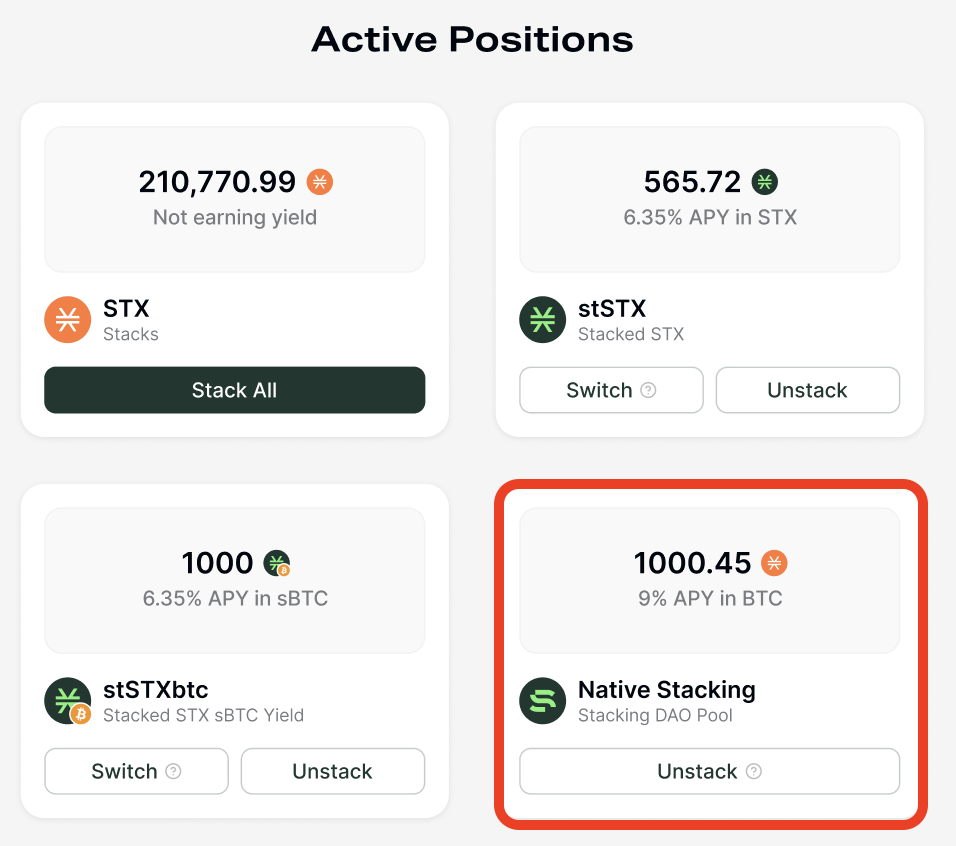Click the orange STX token logo
Viewport: 956px width, 846px height.
pyautogui.click(x=68, y=320)
